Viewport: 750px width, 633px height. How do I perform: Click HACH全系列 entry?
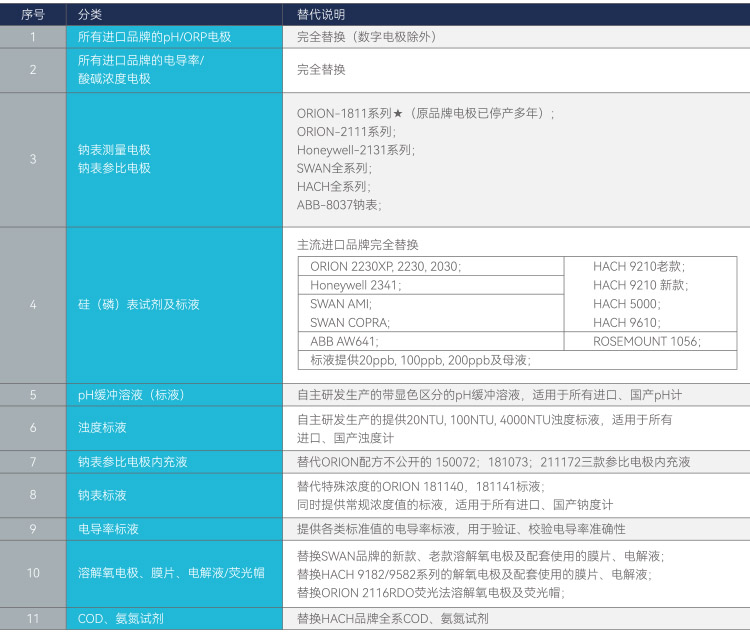[x=333, y=186]
